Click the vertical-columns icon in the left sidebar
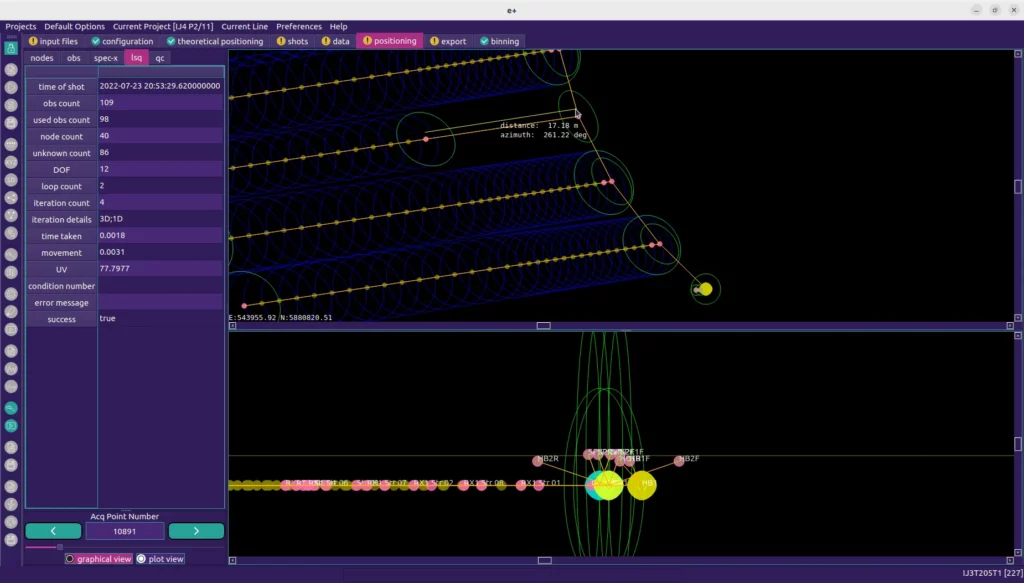The image size is (1024, 583). (11, 272)
